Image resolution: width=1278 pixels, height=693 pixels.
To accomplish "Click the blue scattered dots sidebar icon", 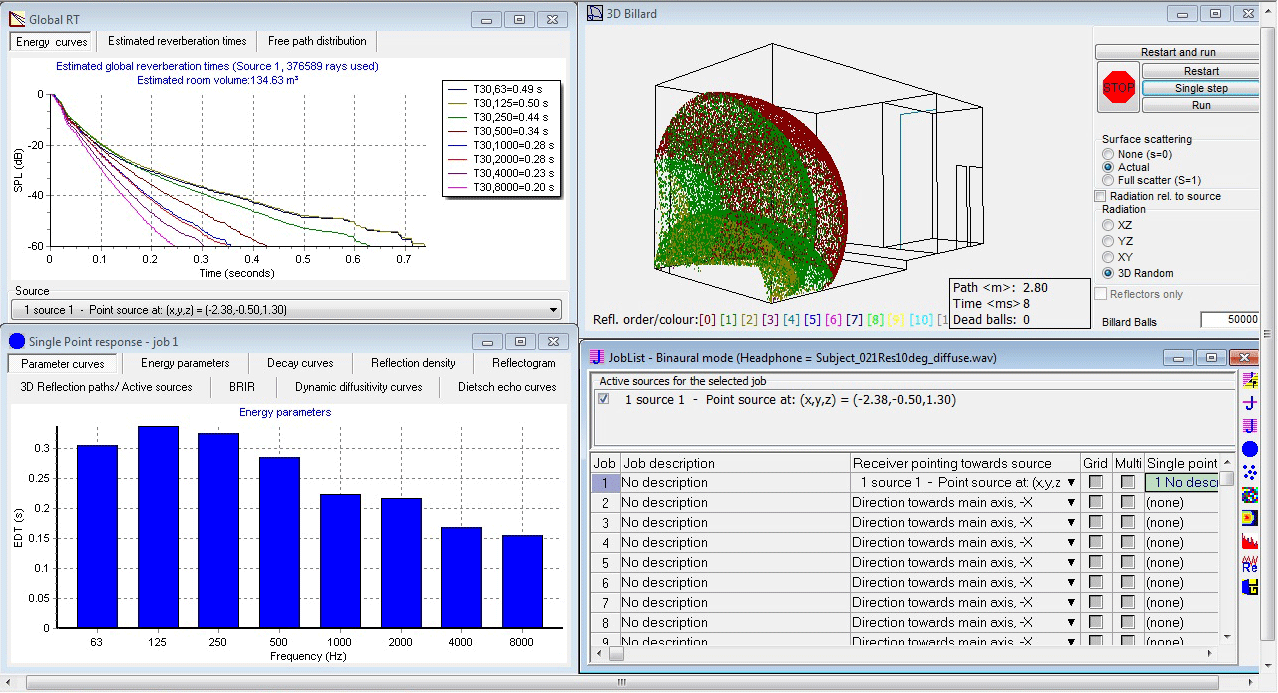I will point(1249,472).
